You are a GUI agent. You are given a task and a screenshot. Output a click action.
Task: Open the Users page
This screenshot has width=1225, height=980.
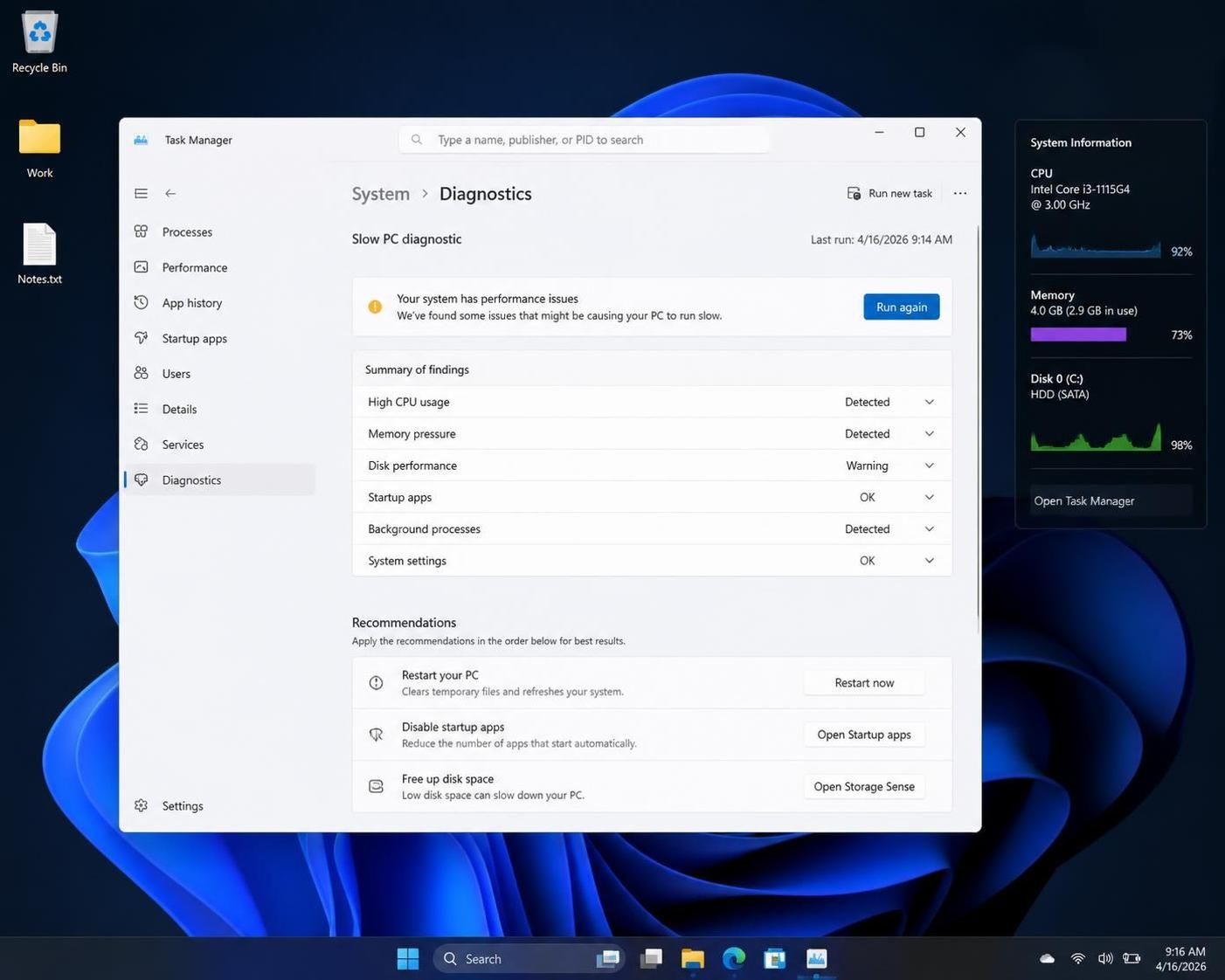(x=219, y=373)
